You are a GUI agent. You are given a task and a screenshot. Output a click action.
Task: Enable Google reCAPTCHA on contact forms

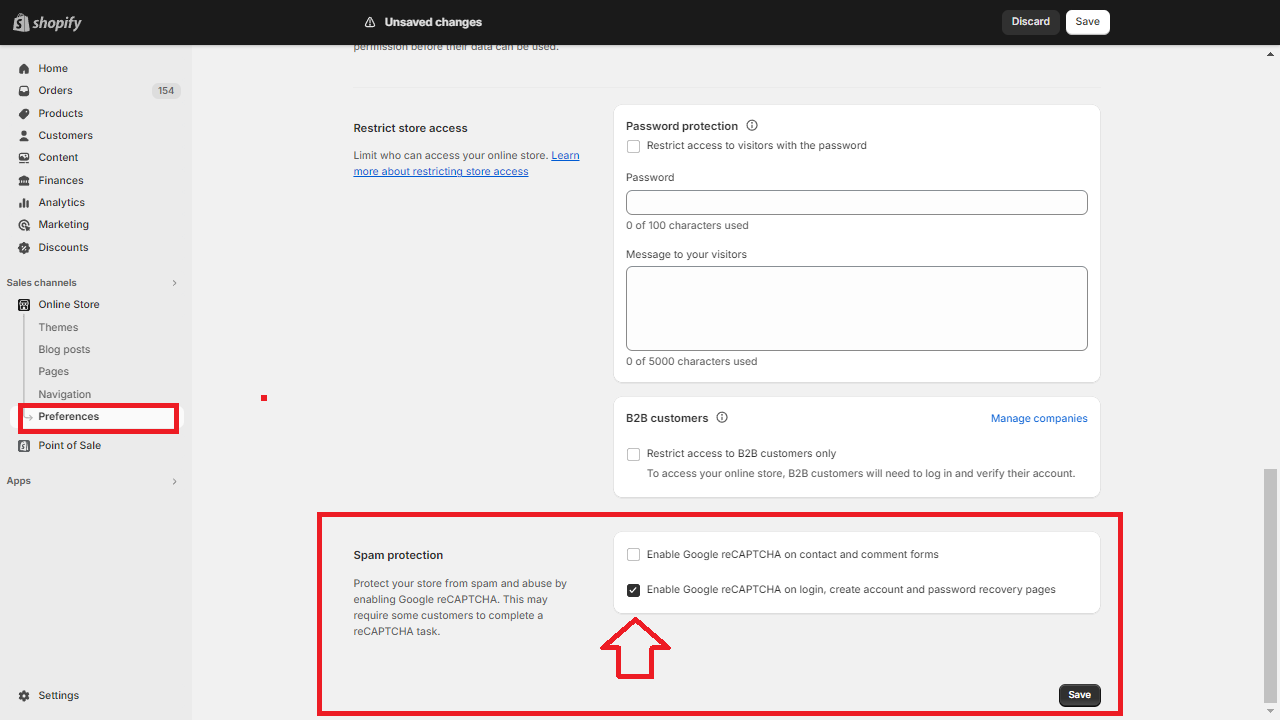(633, 554)
